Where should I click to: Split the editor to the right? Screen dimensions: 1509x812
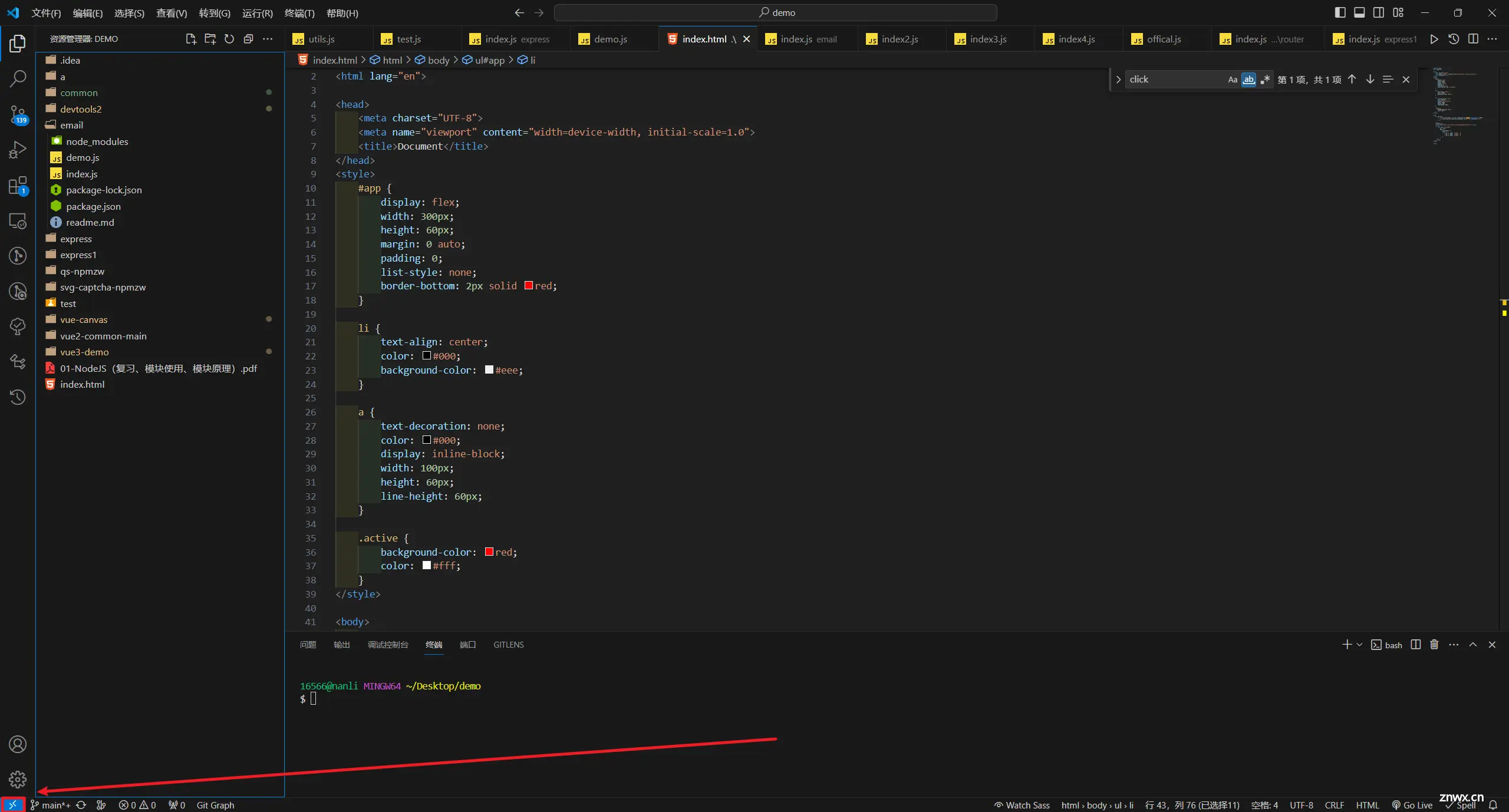[1473, 39]
